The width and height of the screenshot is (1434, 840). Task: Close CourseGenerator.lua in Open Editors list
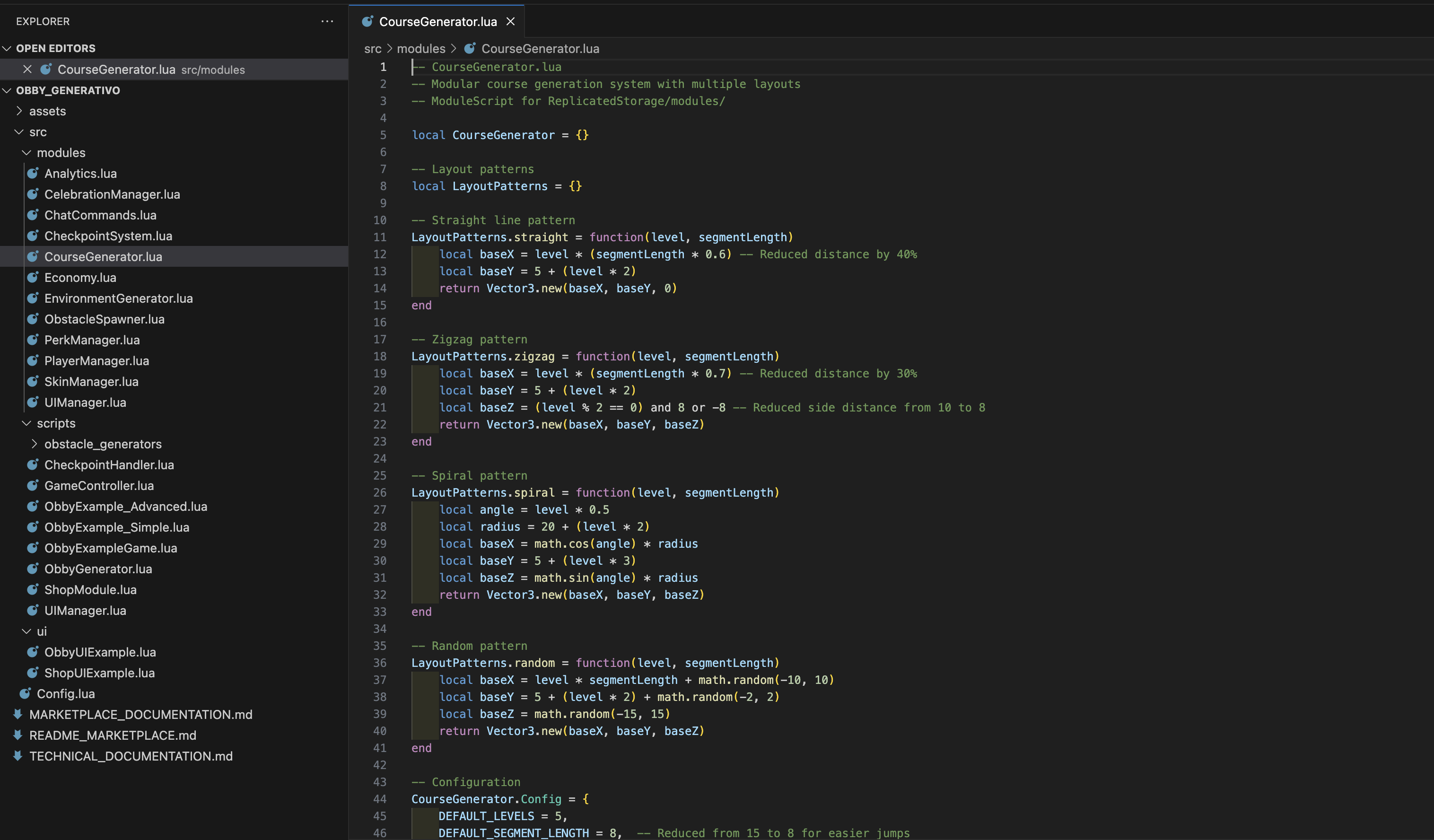[27, 70]
